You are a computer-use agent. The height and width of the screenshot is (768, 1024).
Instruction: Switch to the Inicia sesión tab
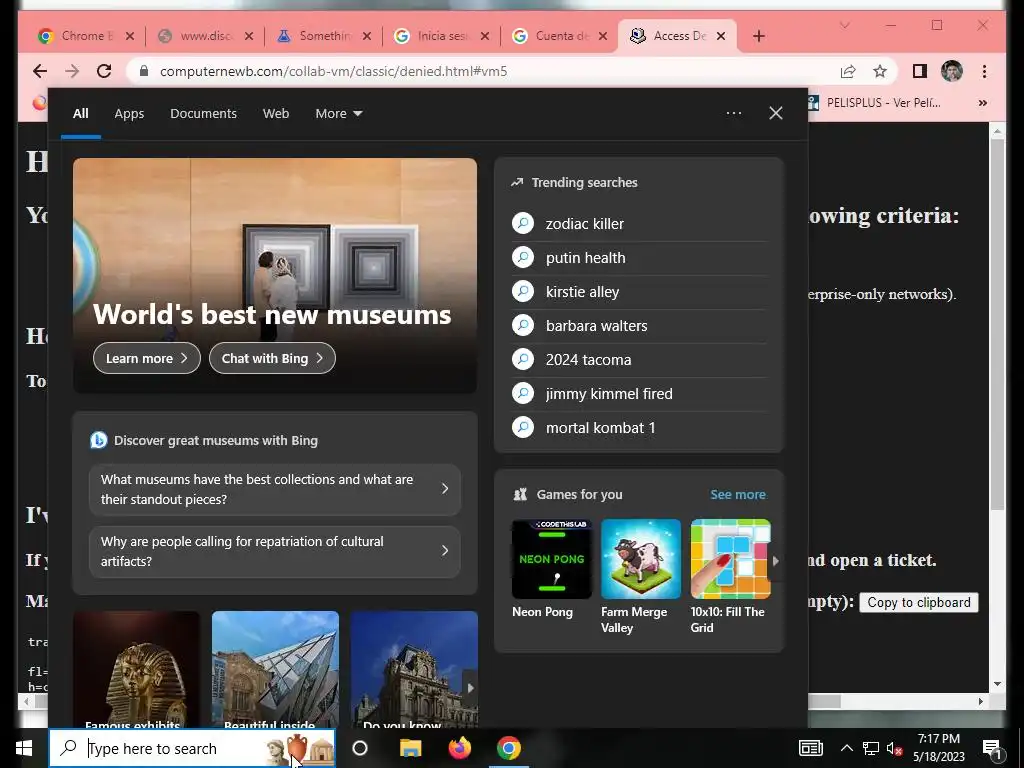(x=441, y=36)
